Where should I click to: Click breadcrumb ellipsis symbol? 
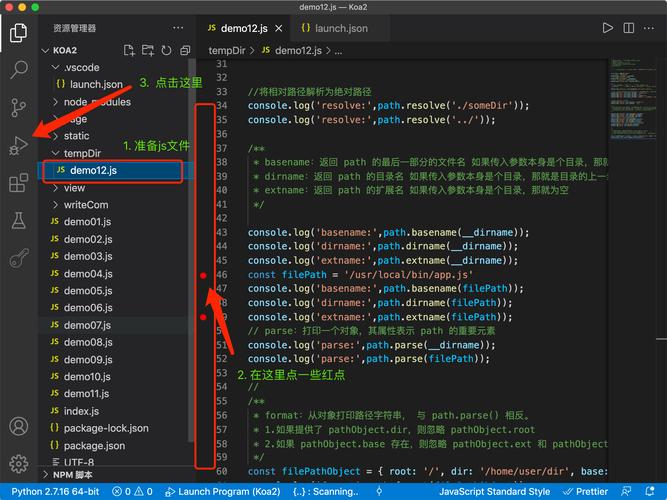click(x=339, y=51)
